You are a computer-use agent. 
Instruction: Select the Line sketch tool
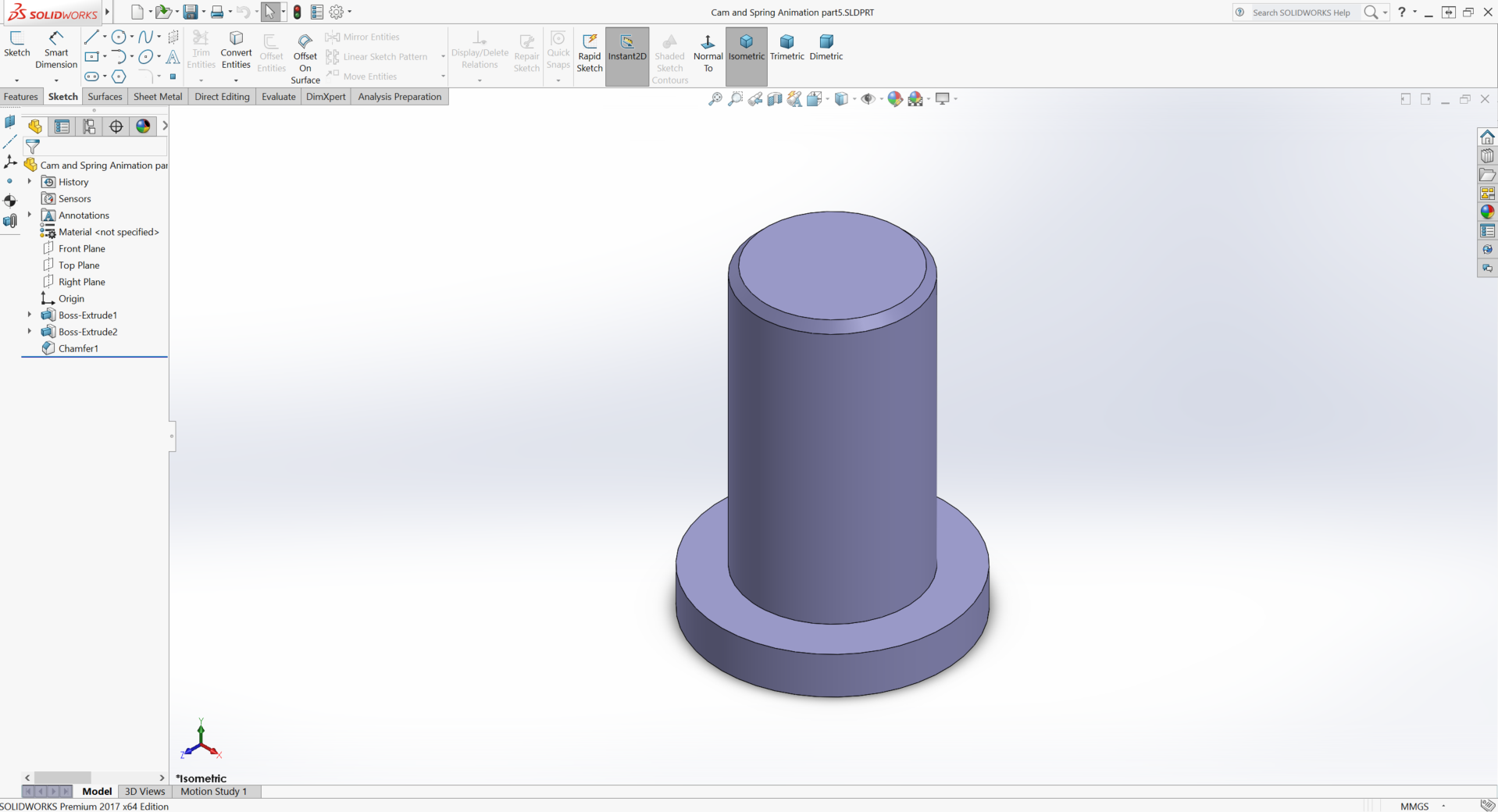[91, 37]
